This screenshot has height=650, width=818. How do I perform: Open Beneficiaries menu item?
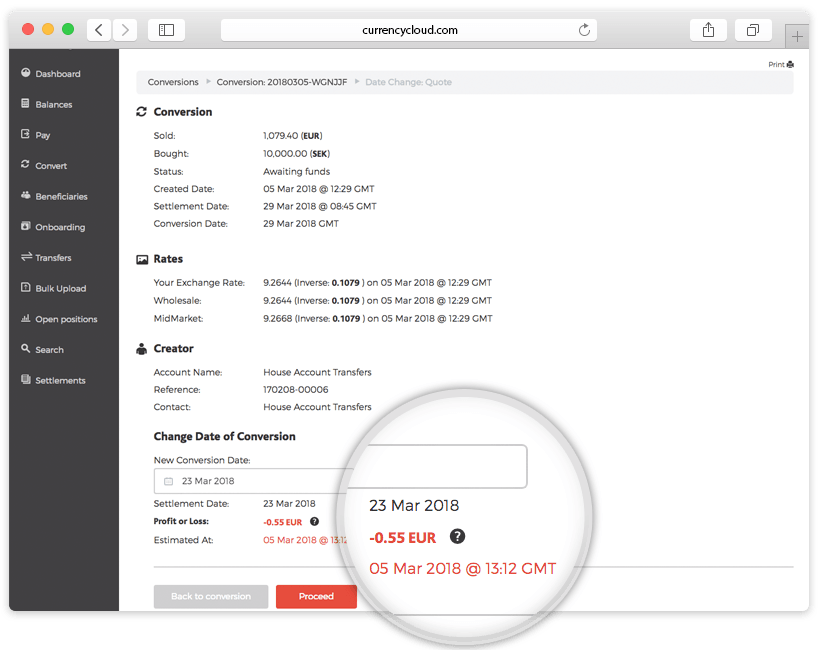click(62, 197)
